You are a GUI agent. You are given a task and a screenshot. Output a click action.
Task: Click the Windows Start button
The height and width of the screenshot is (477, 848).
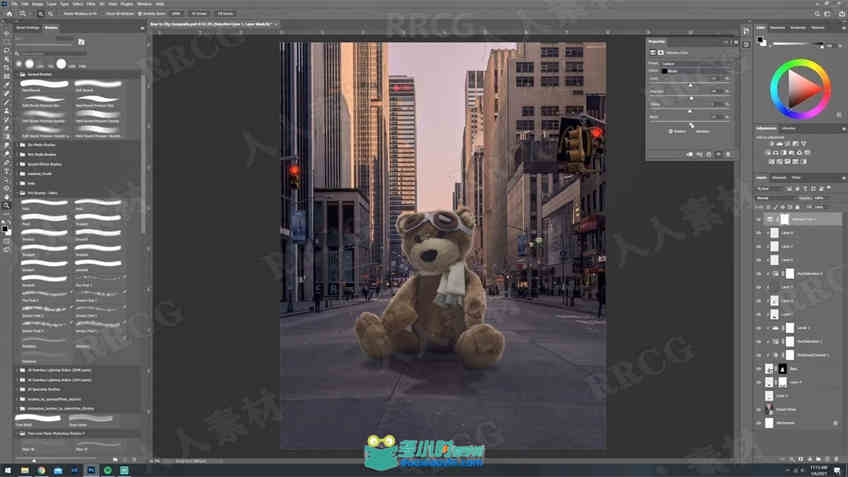pos(8,471)
